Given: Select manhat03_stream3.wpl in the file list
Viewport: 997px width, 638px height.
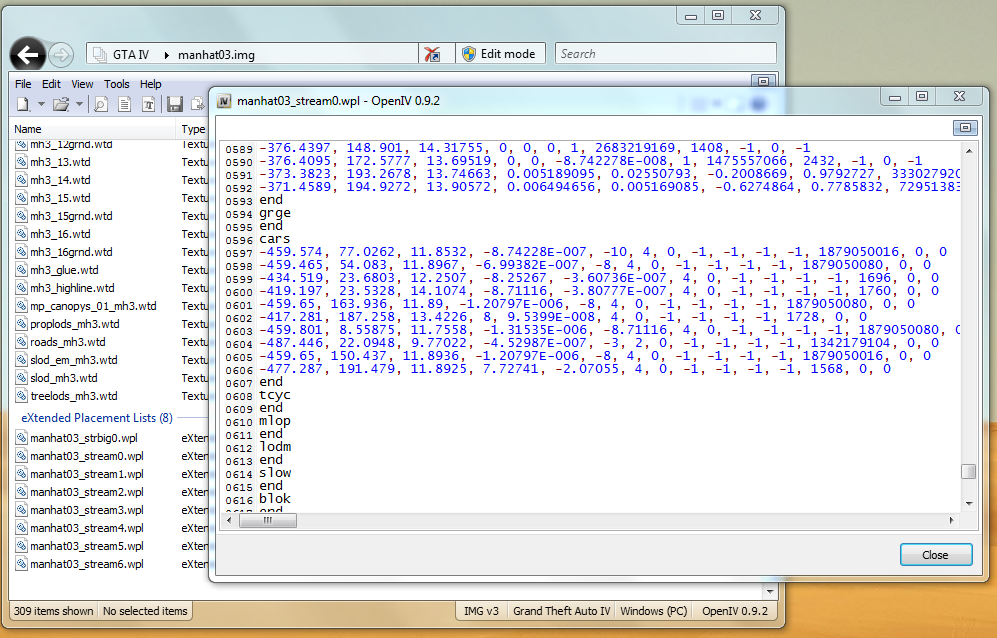Looking at the screenshot, I should pyautogui.click(x=86, y=510).
